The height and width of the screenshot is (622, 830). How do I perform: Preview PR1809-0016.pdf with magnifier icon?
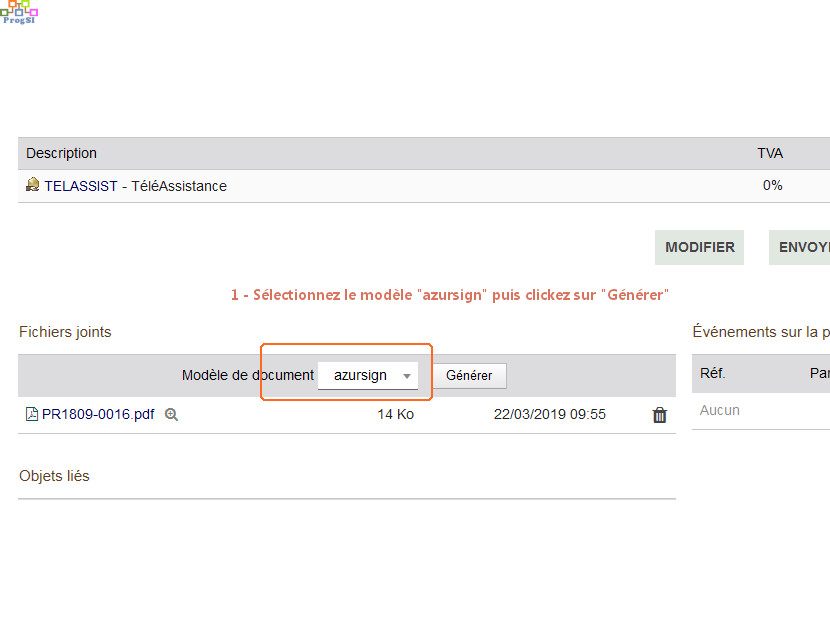coord(172,414)
